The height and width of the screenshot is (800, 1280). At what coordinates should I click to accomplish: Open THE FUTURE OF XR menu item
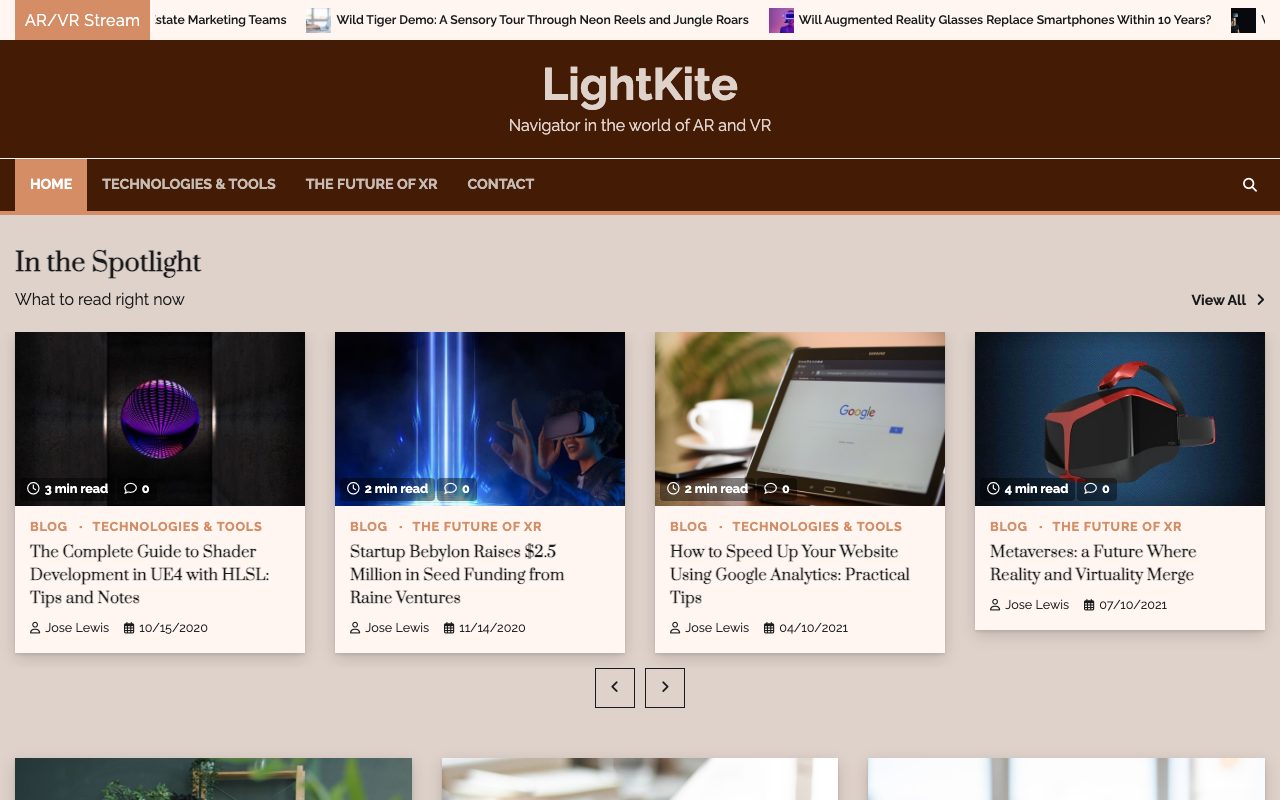(371, 185)
